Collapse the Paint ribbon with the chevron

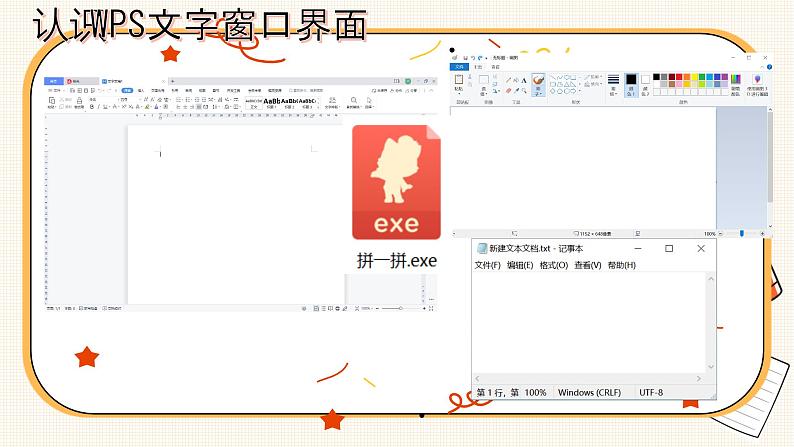(x=762, y=67)
